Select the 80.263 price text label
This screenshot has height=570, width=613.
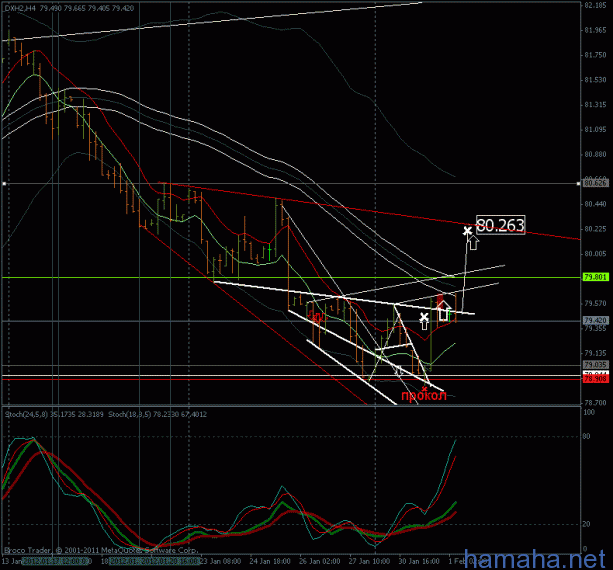[500, 225]
